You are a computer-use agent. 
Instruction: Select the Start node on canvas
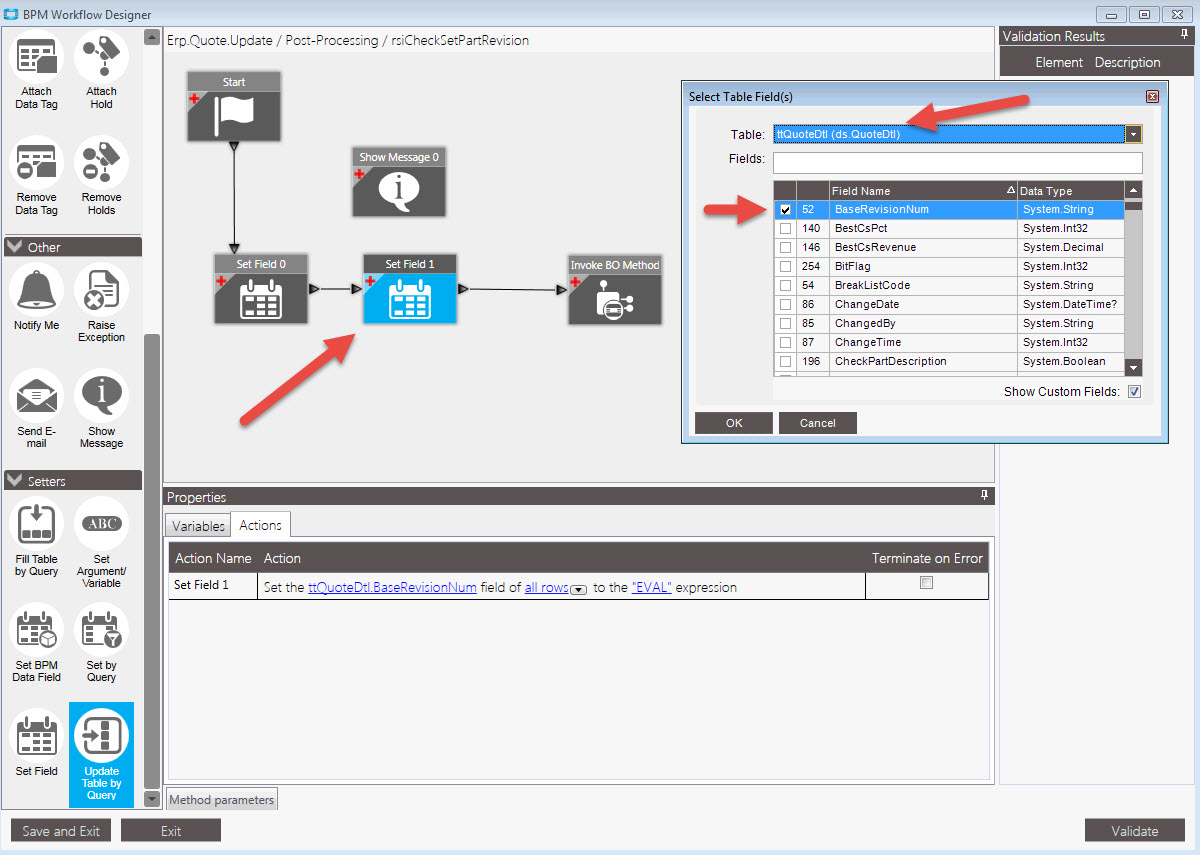coord(234,106)
